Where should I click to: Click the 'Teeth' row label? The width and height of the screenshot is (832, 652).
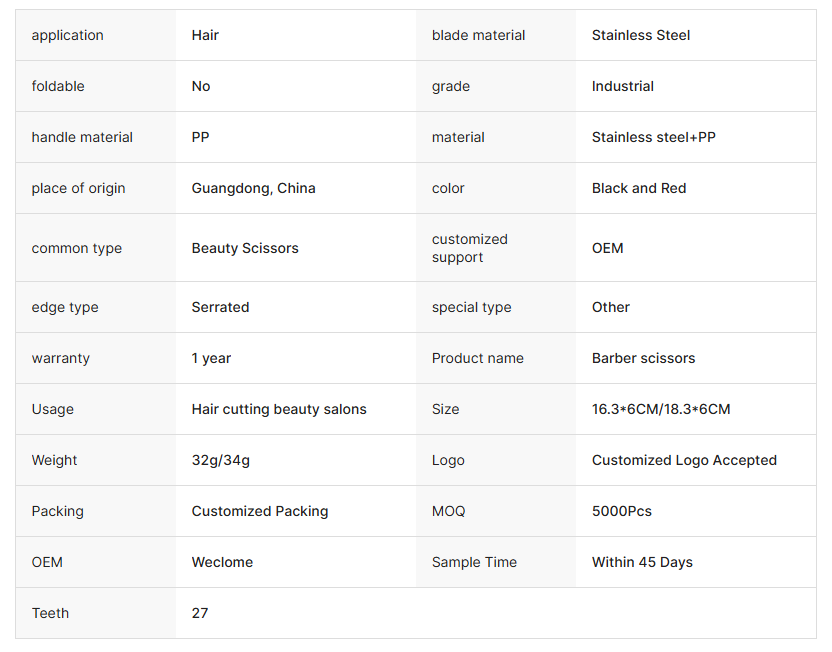coord(50,613)
